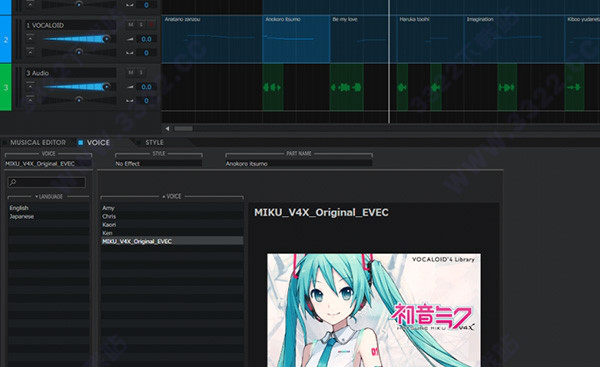Select audio clip beneath Imagination part

tap(507, 87)
